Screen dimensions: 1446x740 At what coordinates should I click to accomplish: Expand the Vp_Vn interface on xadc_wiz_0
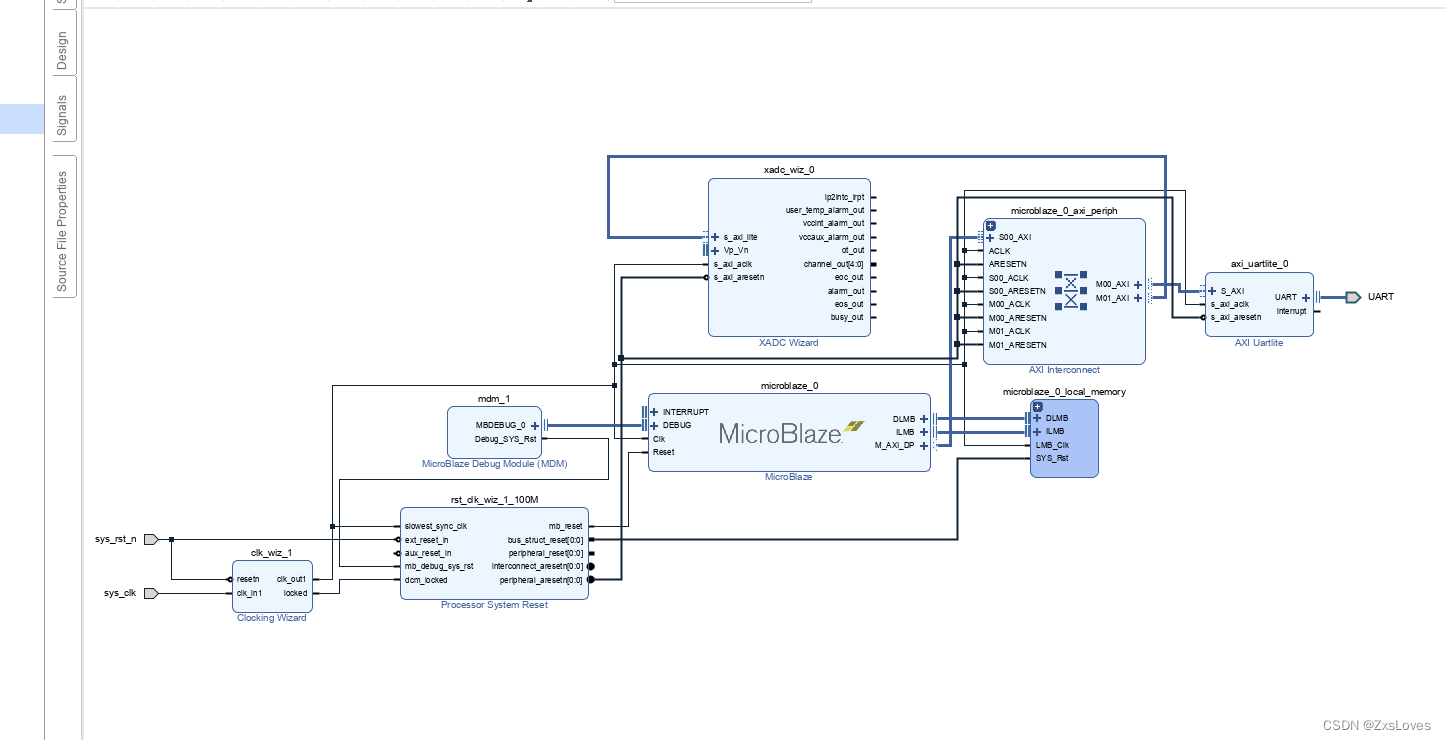click(x=715, y=250)
